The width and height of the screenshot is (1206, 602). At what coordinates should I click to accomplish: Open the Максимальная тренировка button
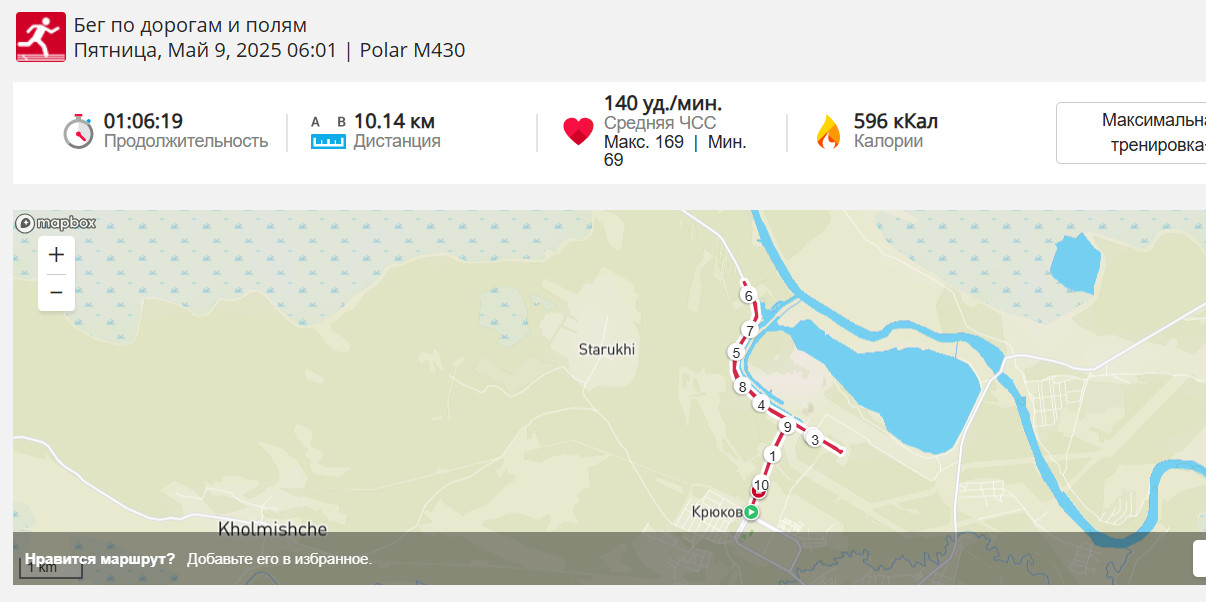pyautogui.click(x=1131, y=133)
